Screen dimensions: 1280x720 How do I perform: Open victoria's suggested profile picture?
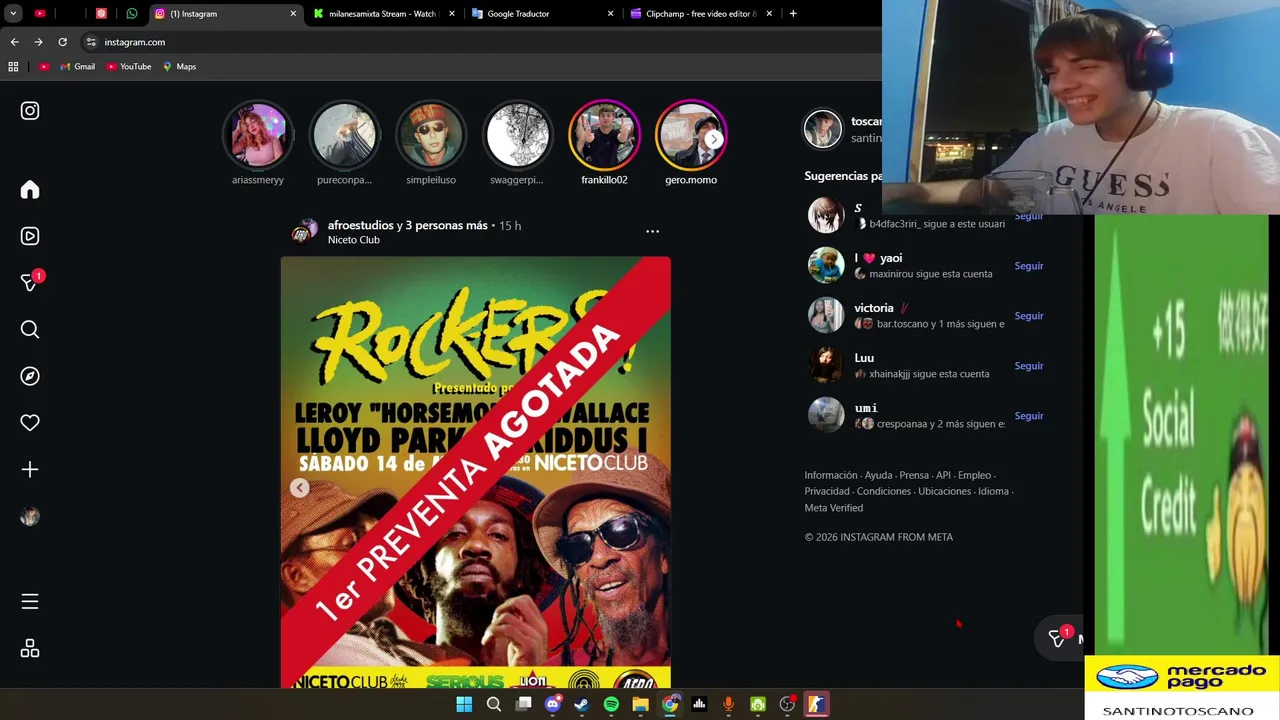(826, 315)
